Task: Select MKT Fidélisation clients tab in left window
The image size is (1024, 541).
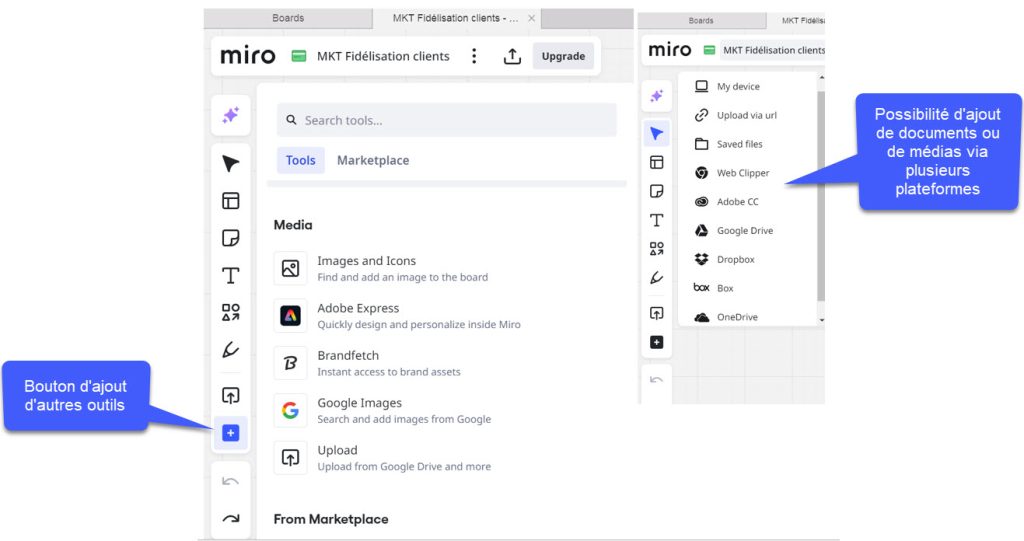Action: (455, 18)
